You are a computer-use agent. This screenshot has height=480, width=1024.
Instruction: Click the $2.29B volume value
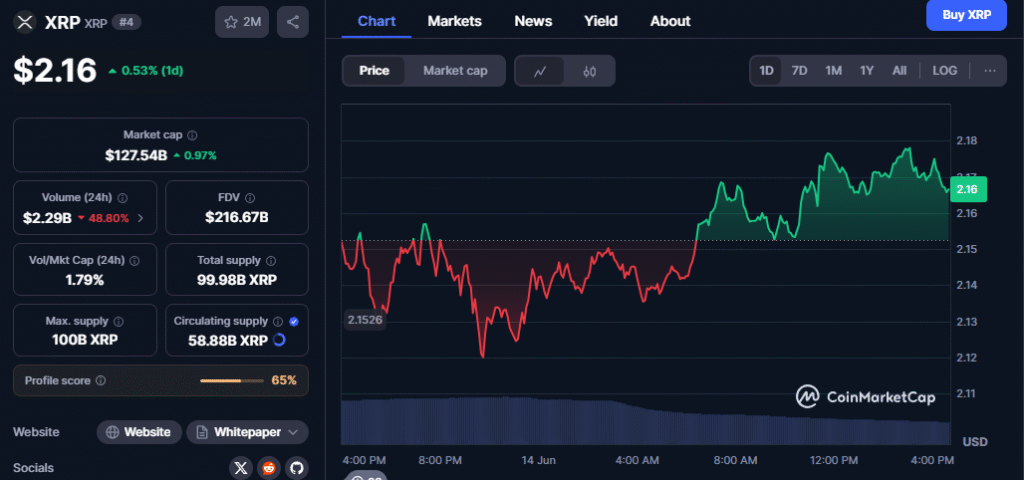(47, 218)
